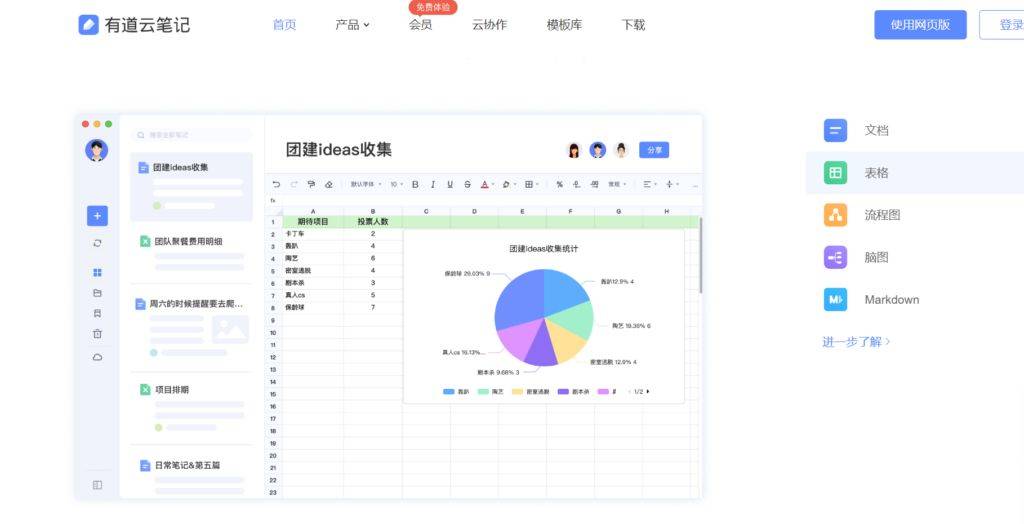Image resolution: width=1024 pixels, height=524 pixels.
Task: Click the orange 流程图 flowchart icon
Action: tap(835, 215)
